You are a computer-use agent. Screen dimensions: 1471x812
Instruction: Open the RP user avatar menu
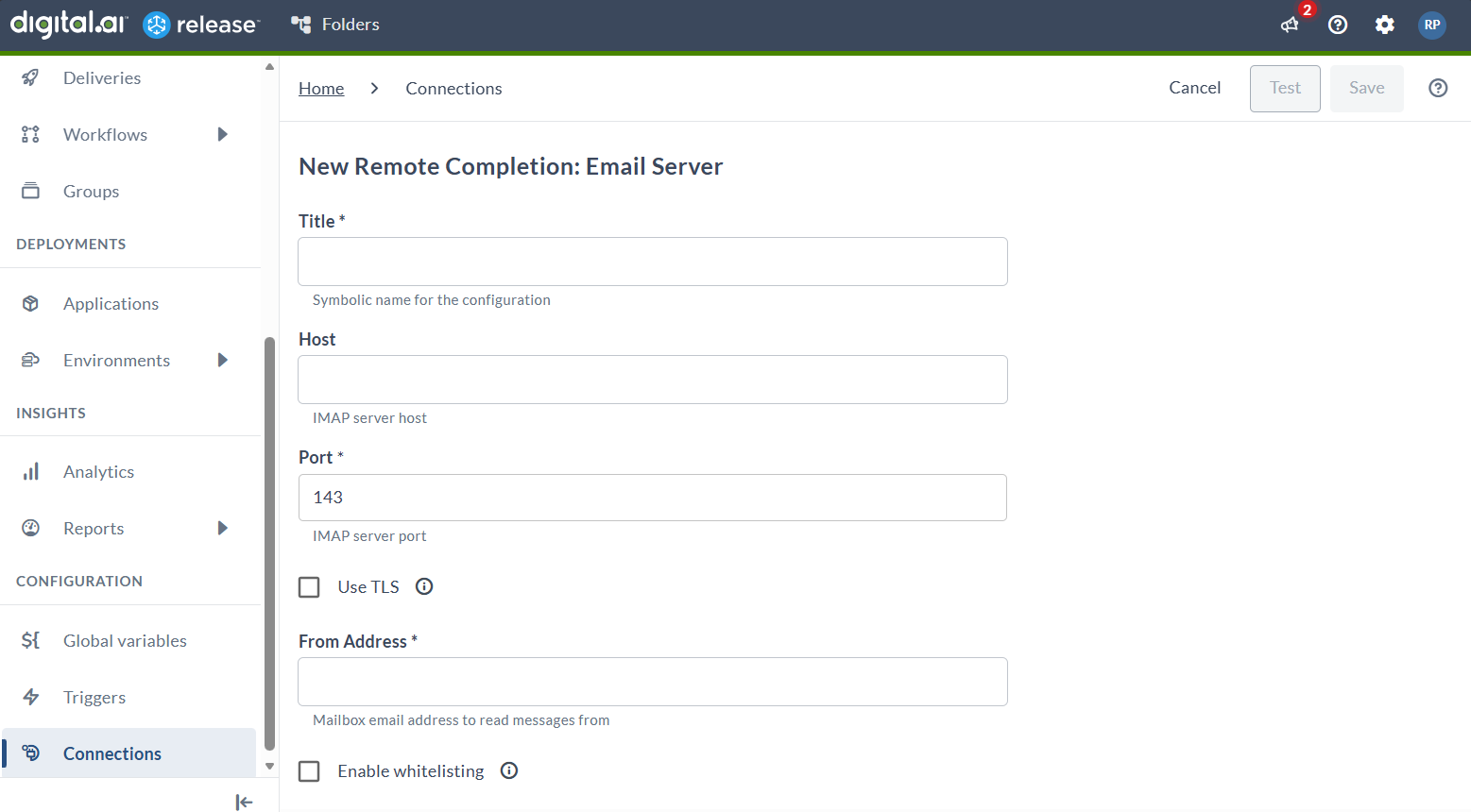(x=1432, y=25)
